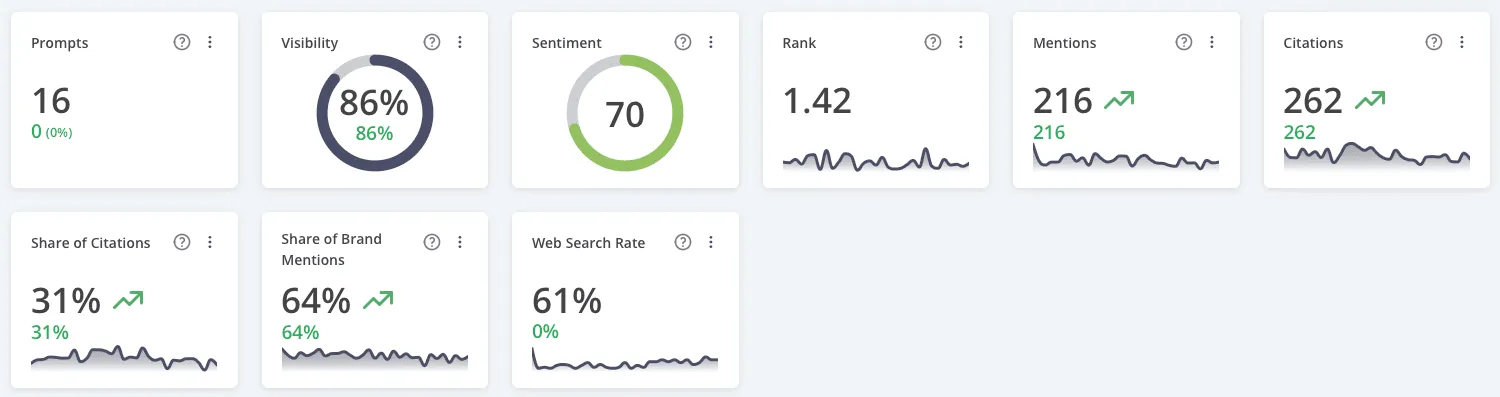
Task: Click help icon on Mentions card
Action: (x=1184, y=42)
